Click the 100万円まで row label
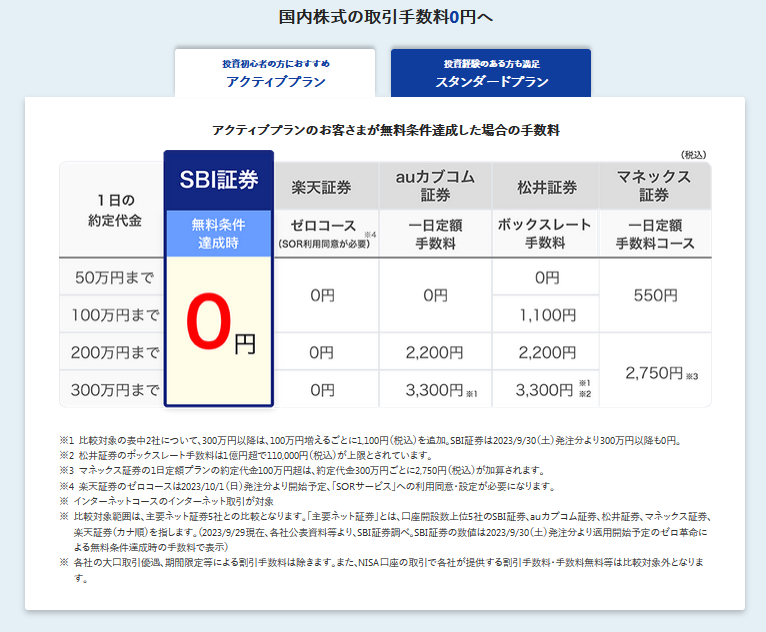 pos(111,315)
